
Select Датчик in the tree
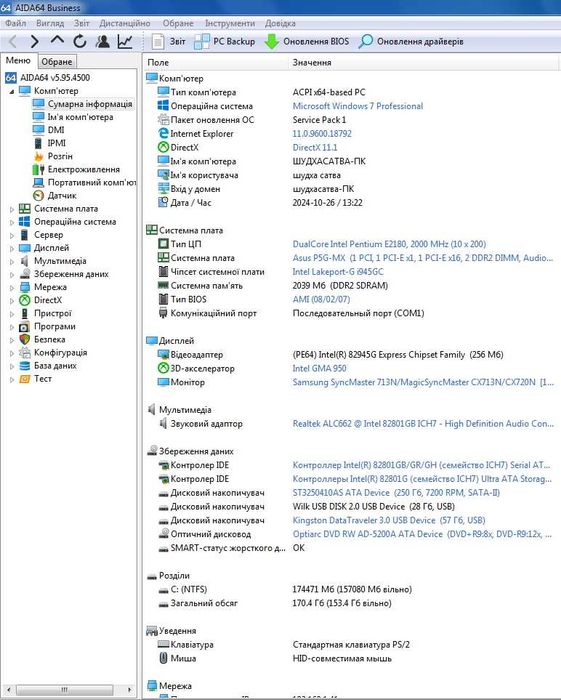click(62, 196)
